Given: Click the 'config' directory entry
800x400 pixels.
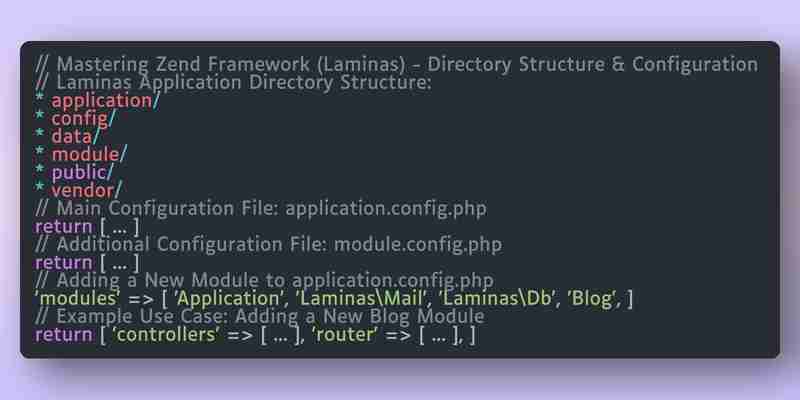Looking at the screenshot, I should [x=80, y=118].
